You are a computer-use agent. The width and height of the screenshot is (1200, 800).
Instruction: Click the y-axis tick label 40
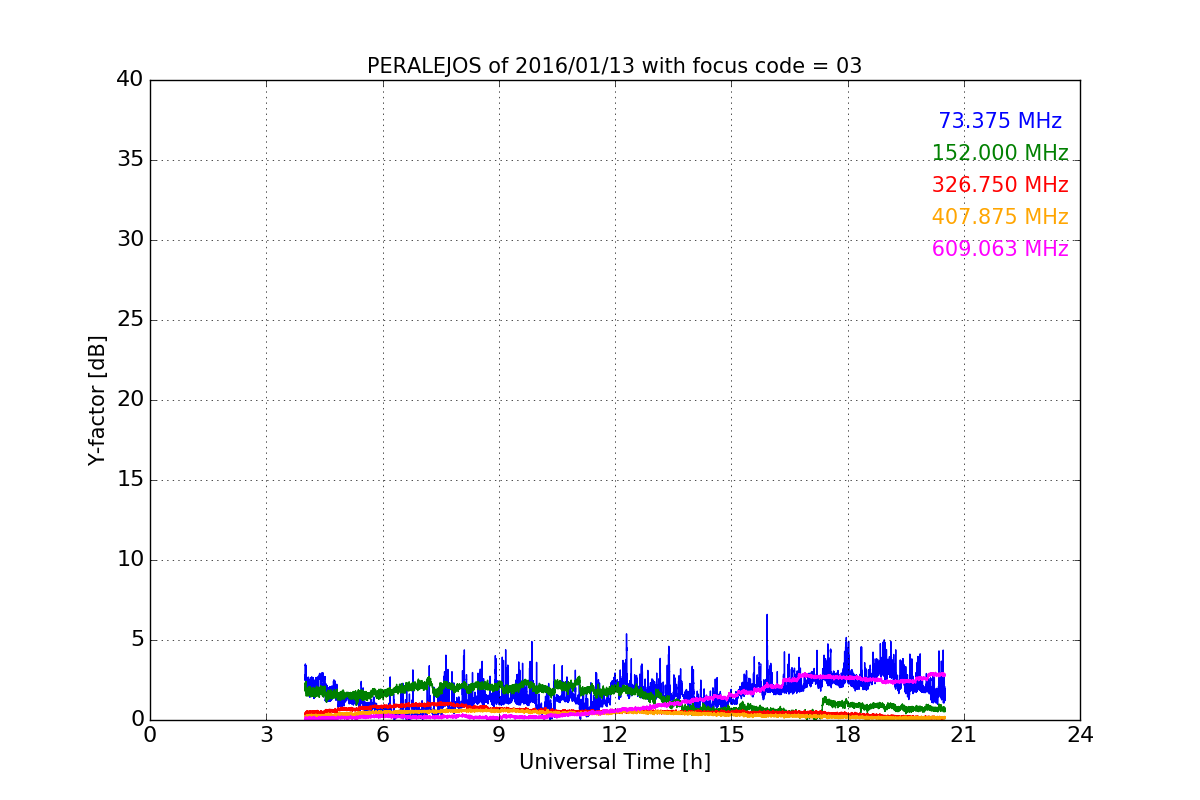click(x=130, y=80)
